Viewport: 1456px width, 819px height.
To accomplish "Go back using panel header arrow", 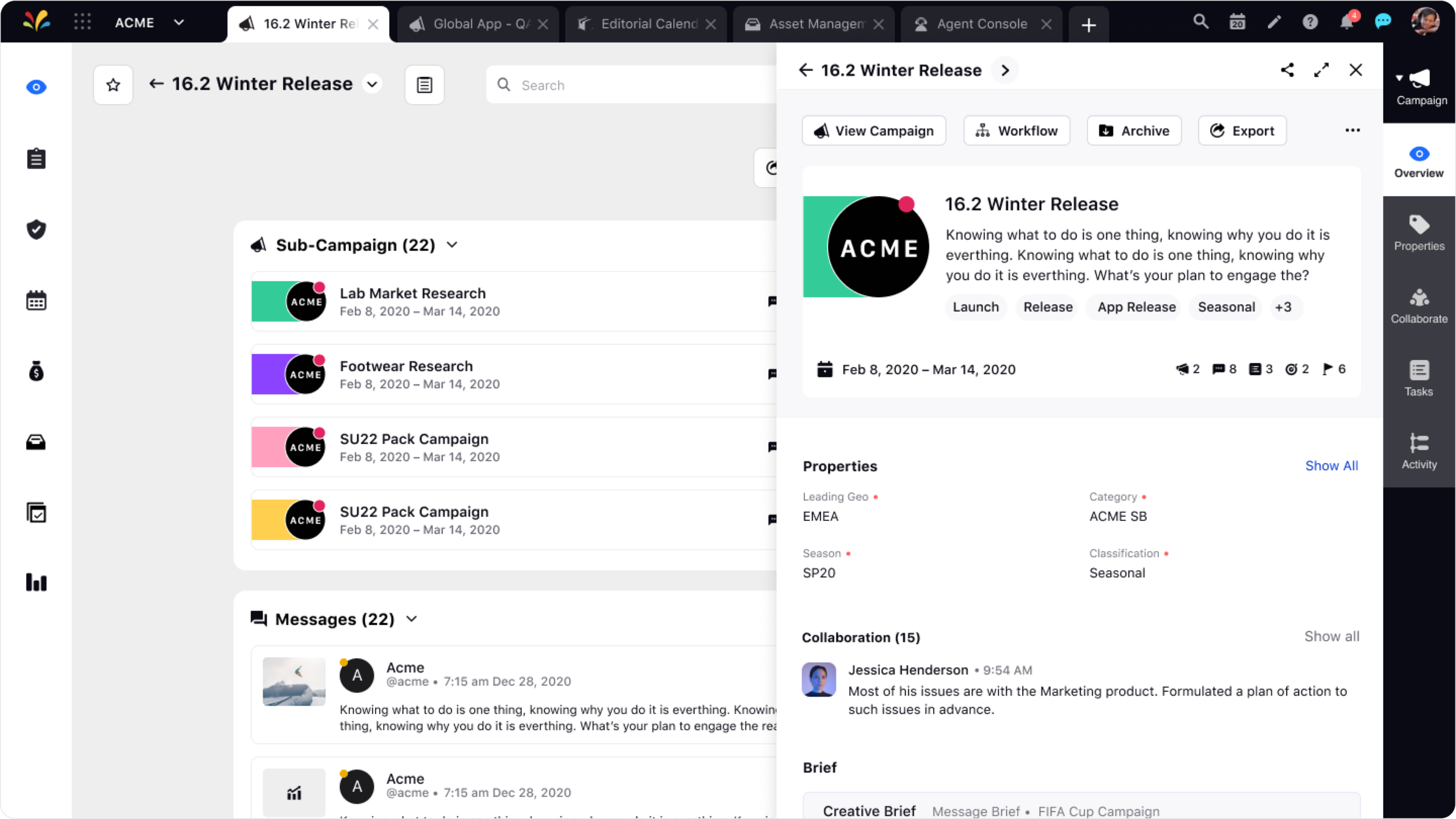I will (806, 70).
